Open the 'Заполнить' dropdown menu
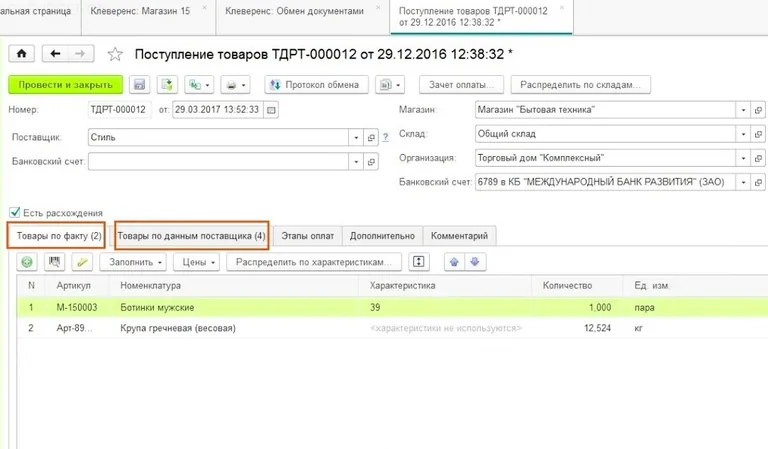The height and width of the screenshot is (449, 768). pos(136,262)
